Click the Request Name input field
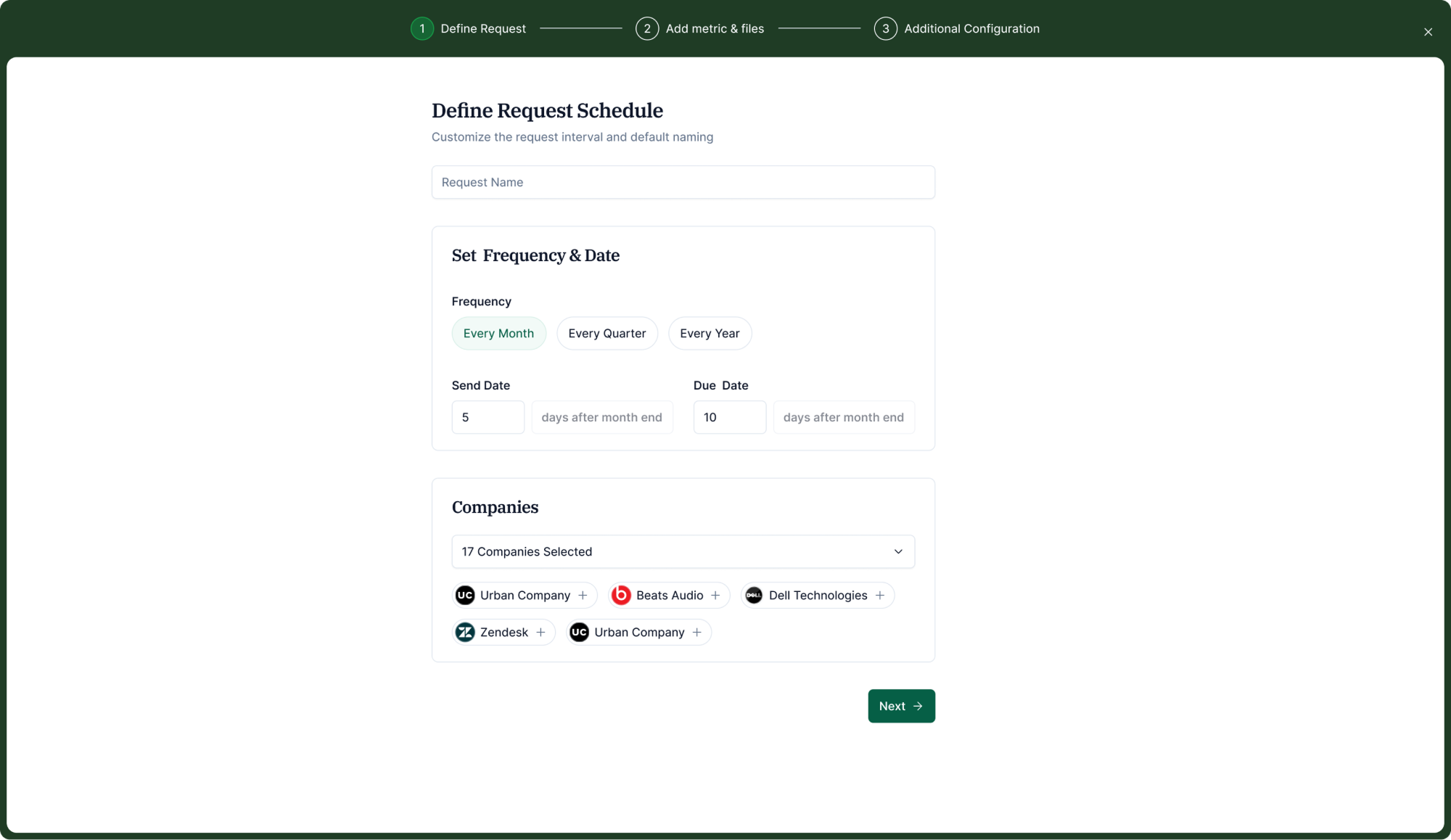The image size is (1451, 840). click(x=683, y=182)
